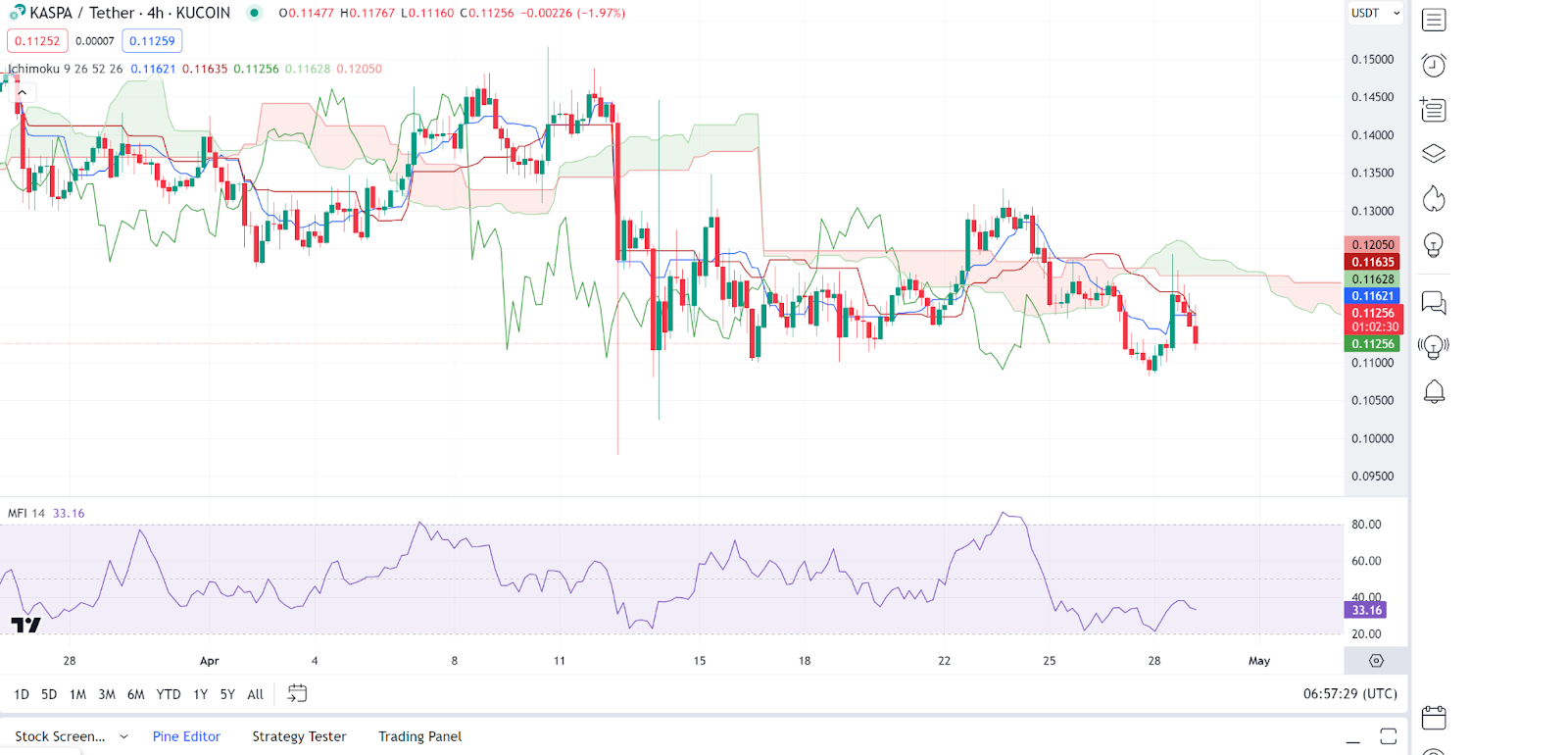Select the 5Y time range

227,694
